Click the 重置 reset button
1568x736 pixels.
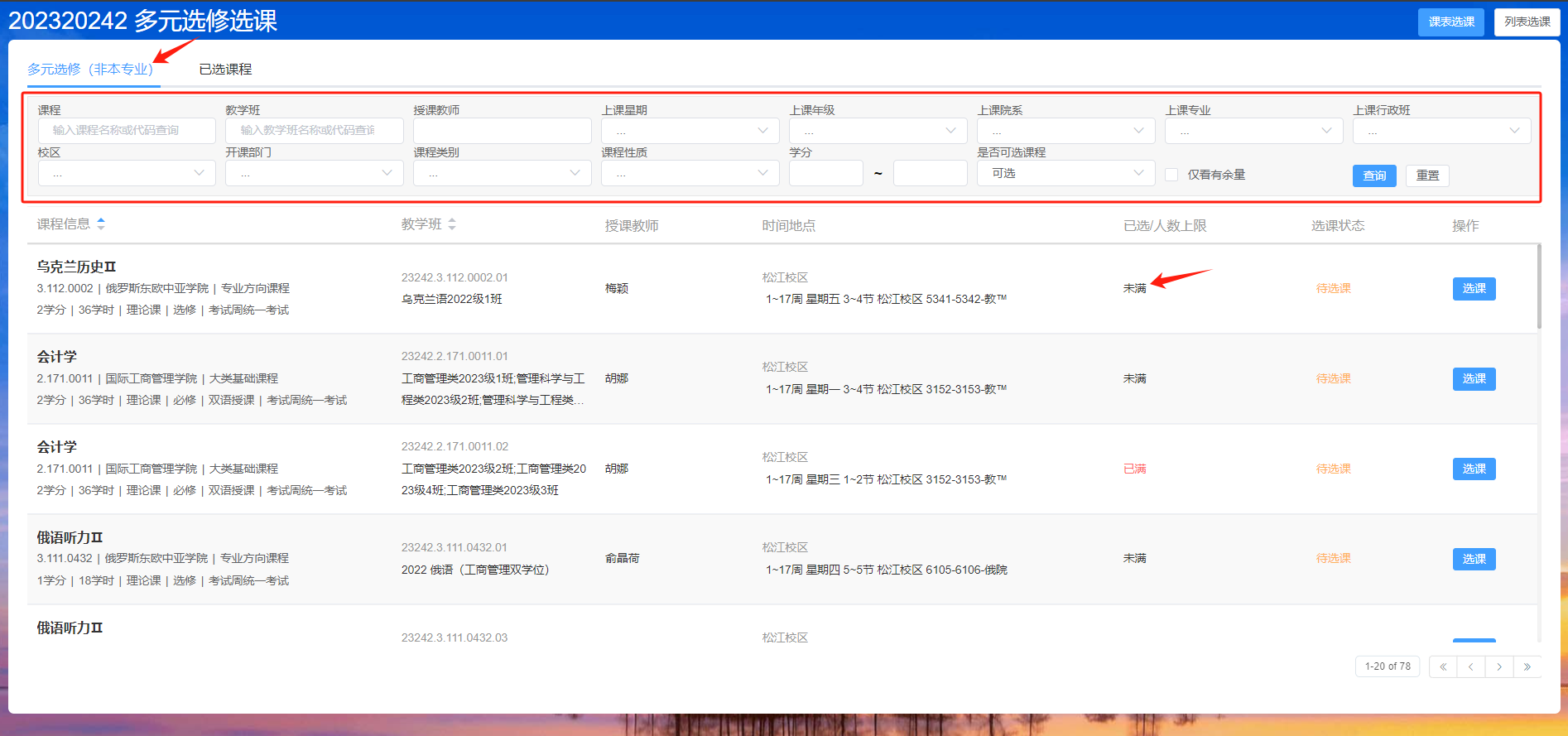pyautogui.click(x=1427, y=176)
